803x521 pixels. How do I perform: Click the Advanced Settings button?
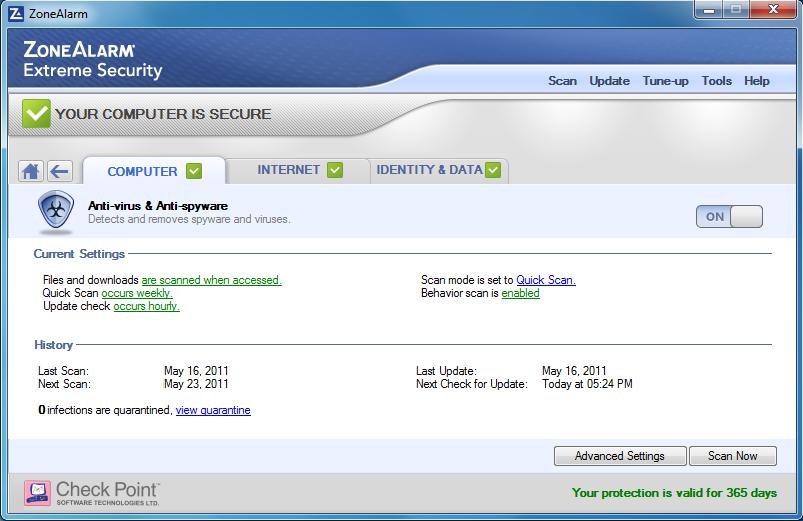click(620, 456)
